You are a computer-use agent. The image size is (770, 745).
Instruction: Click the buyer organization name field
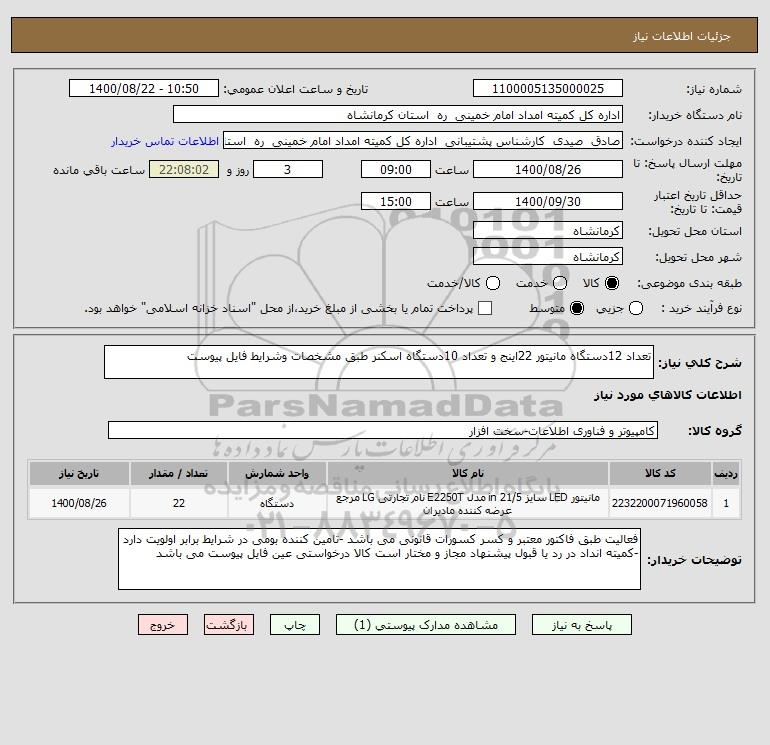pos(398,115)
